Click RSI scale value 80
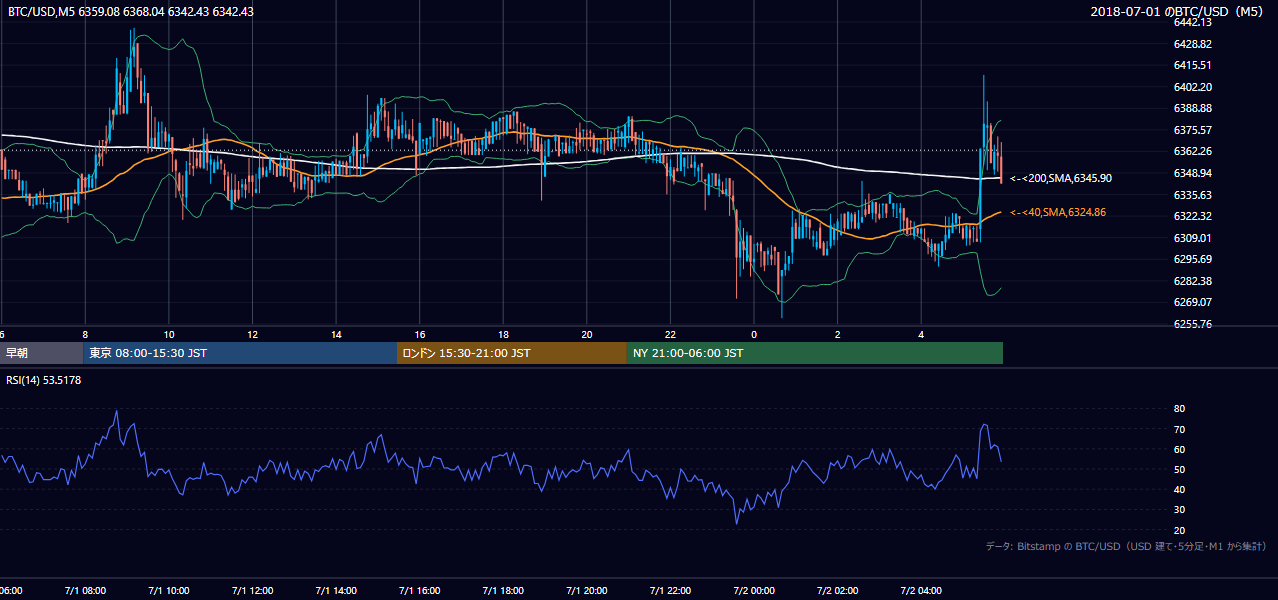The height and width of the screenshot is (600, 1278). (1180, 409)
